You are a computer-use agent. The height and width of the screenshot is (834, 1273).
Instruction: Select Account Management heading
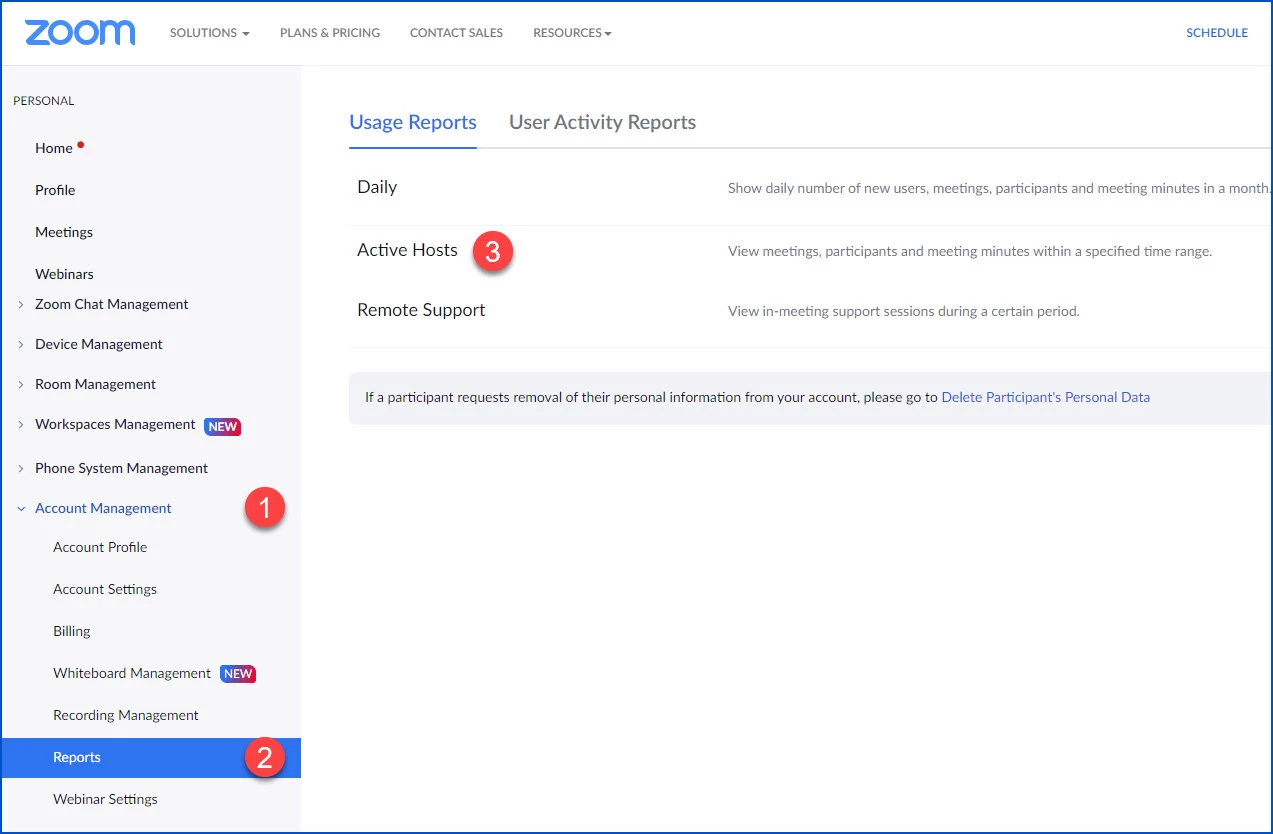(x=103, y=508)
